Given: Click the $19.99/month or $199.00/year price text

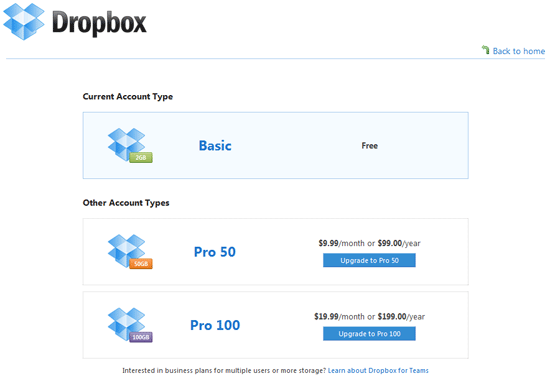Looking at the screenshot, I should coord(369,316).
